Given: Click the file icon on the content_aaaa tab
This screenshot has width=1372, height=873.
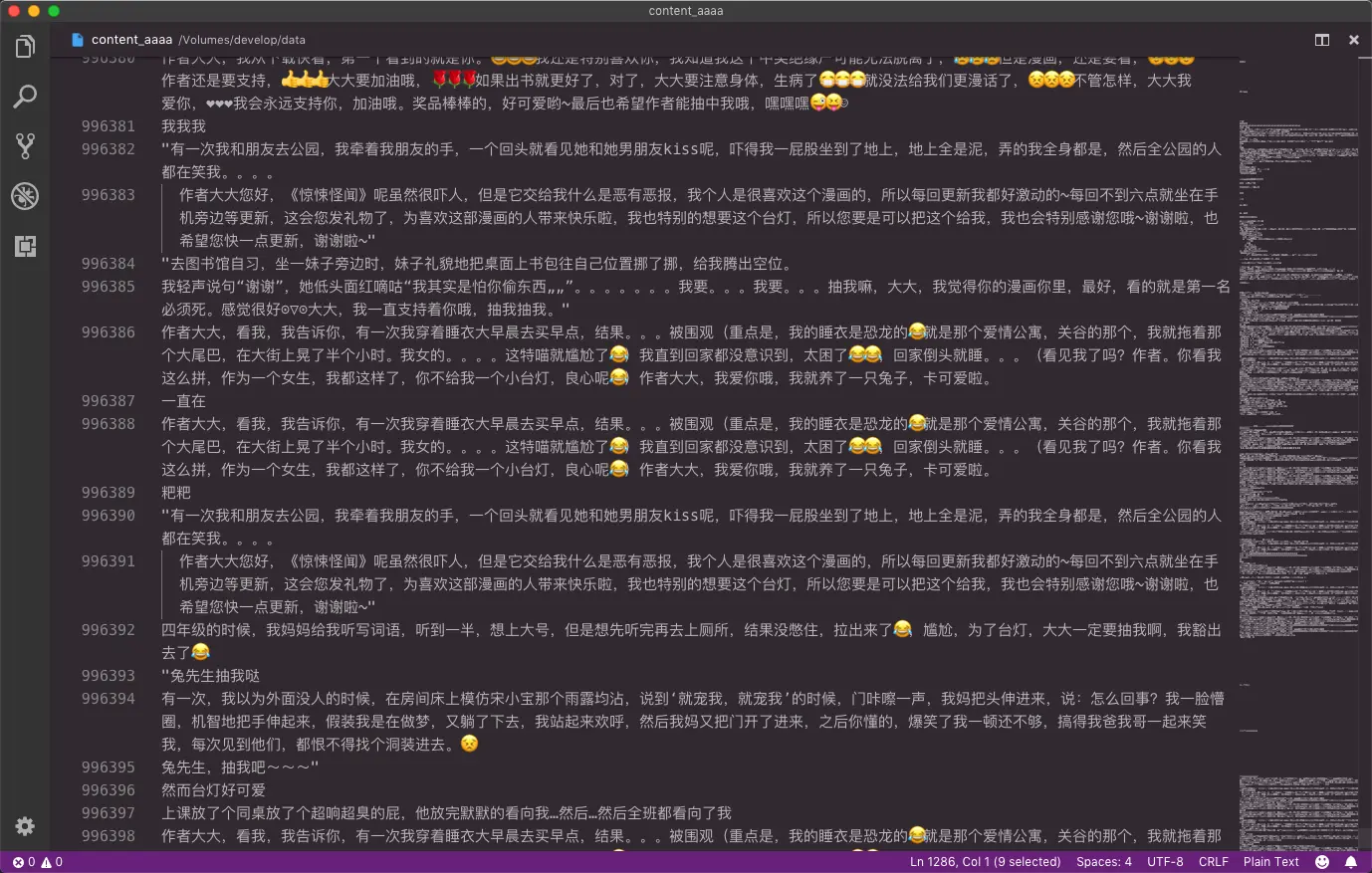Looking at the screenshot, I should point(77,40).
